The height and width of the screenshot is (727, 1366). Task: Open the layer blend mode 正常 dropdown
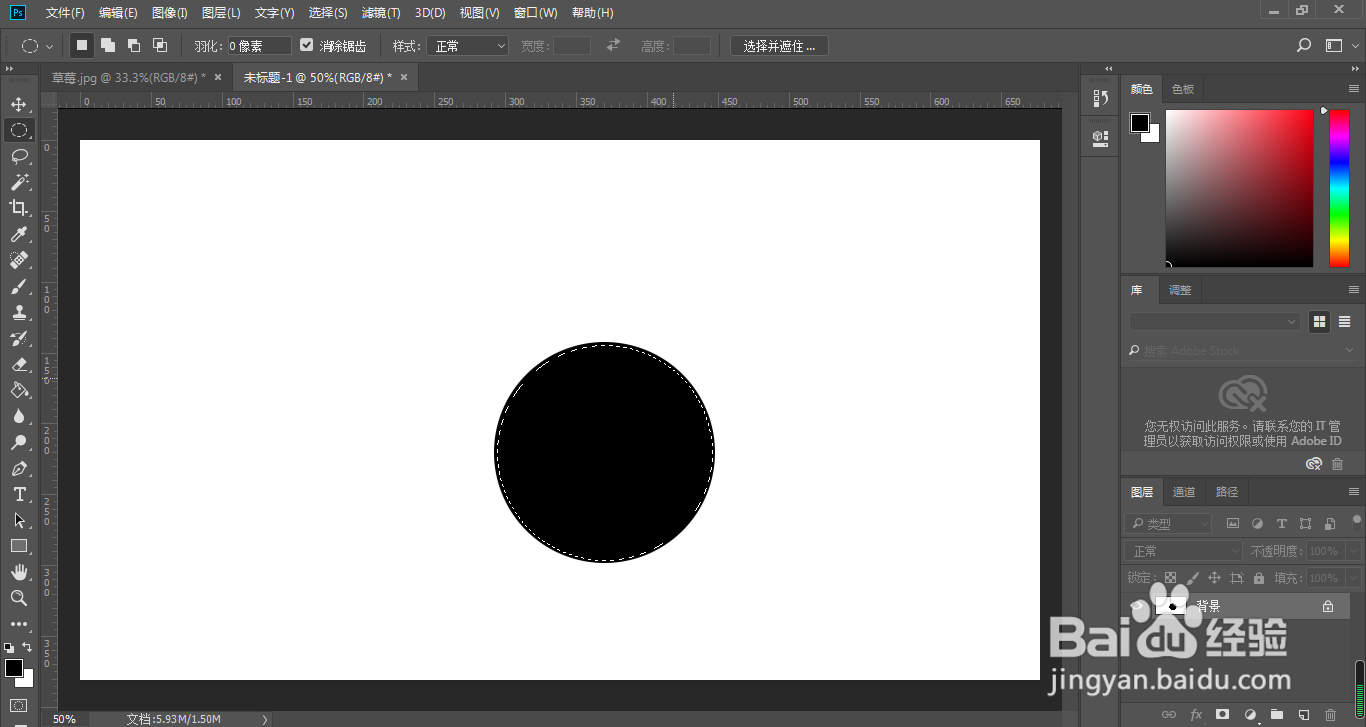1184,551
